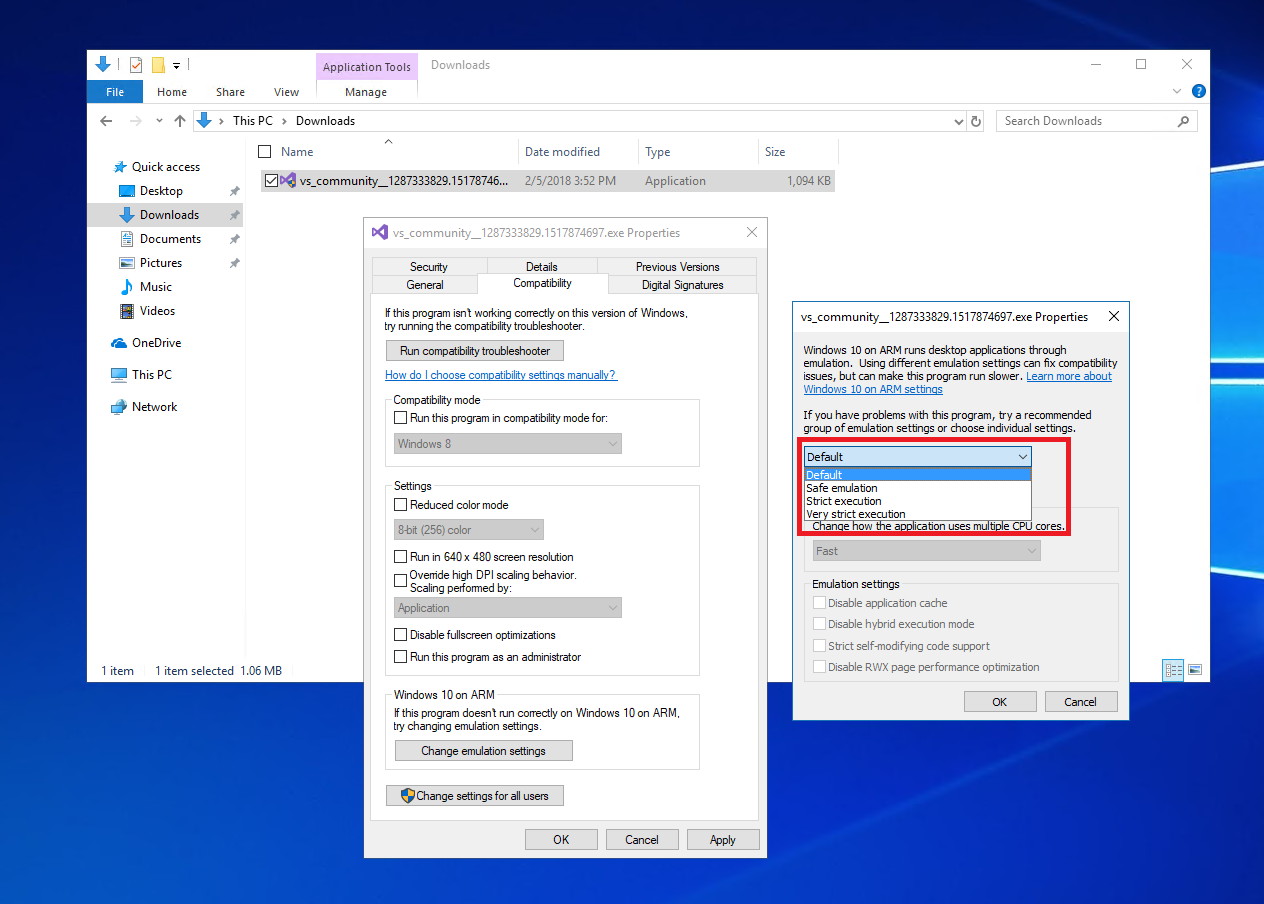Select Quick access in the navigation pane

pyautogui.click(x=166, y=167)
